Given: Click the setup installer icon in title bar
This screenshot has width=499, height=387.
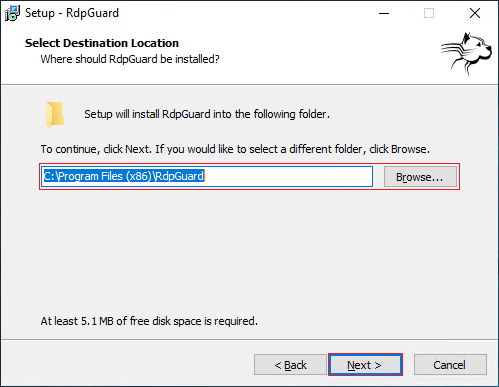Looking at the screenshot, I should coord(12,13).
